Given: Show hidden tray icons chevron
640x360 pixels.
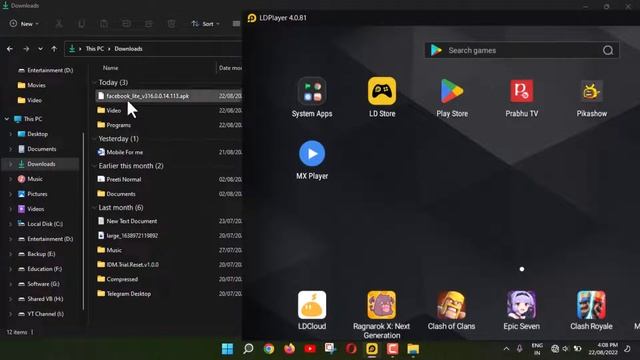Looking at the screenshot, I should pyautogui.click(x=506, y=349).
